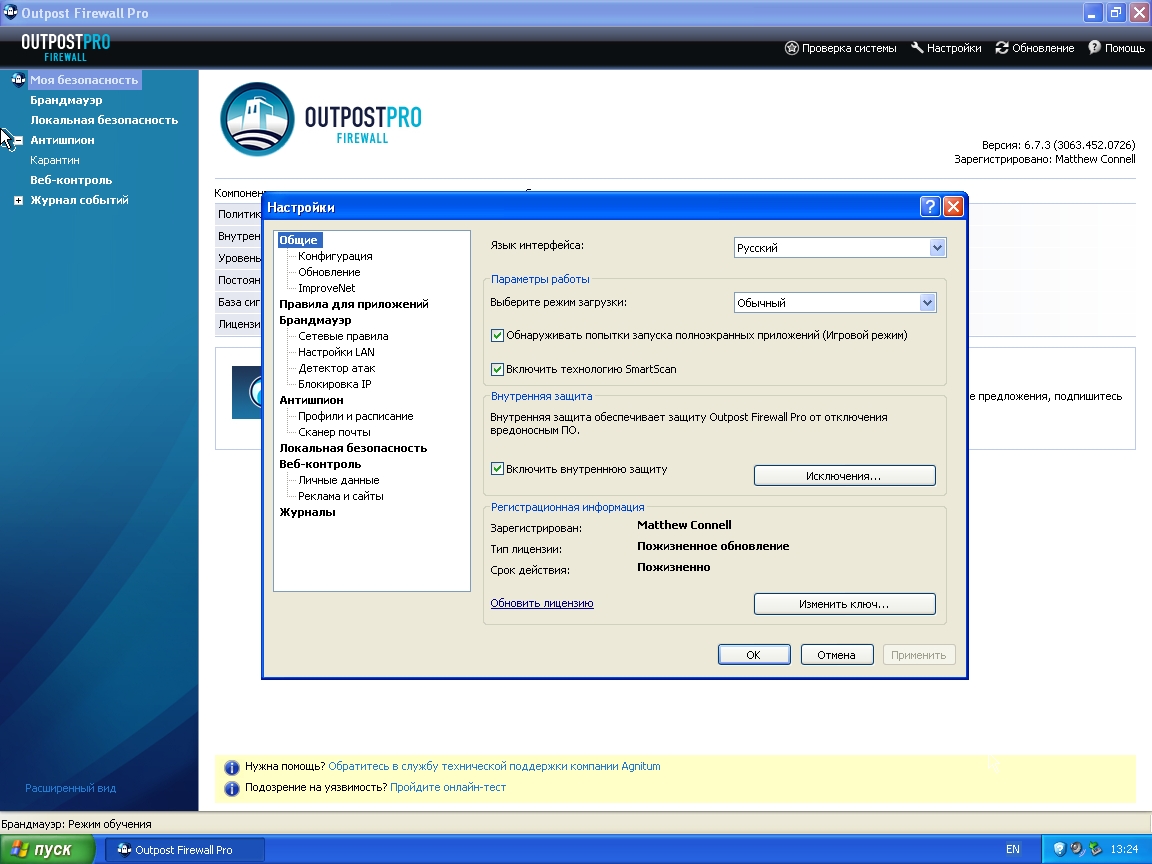The image size is (1152, 864).
Task: Select Сетевые правила tree item
Action: (343, 336)
